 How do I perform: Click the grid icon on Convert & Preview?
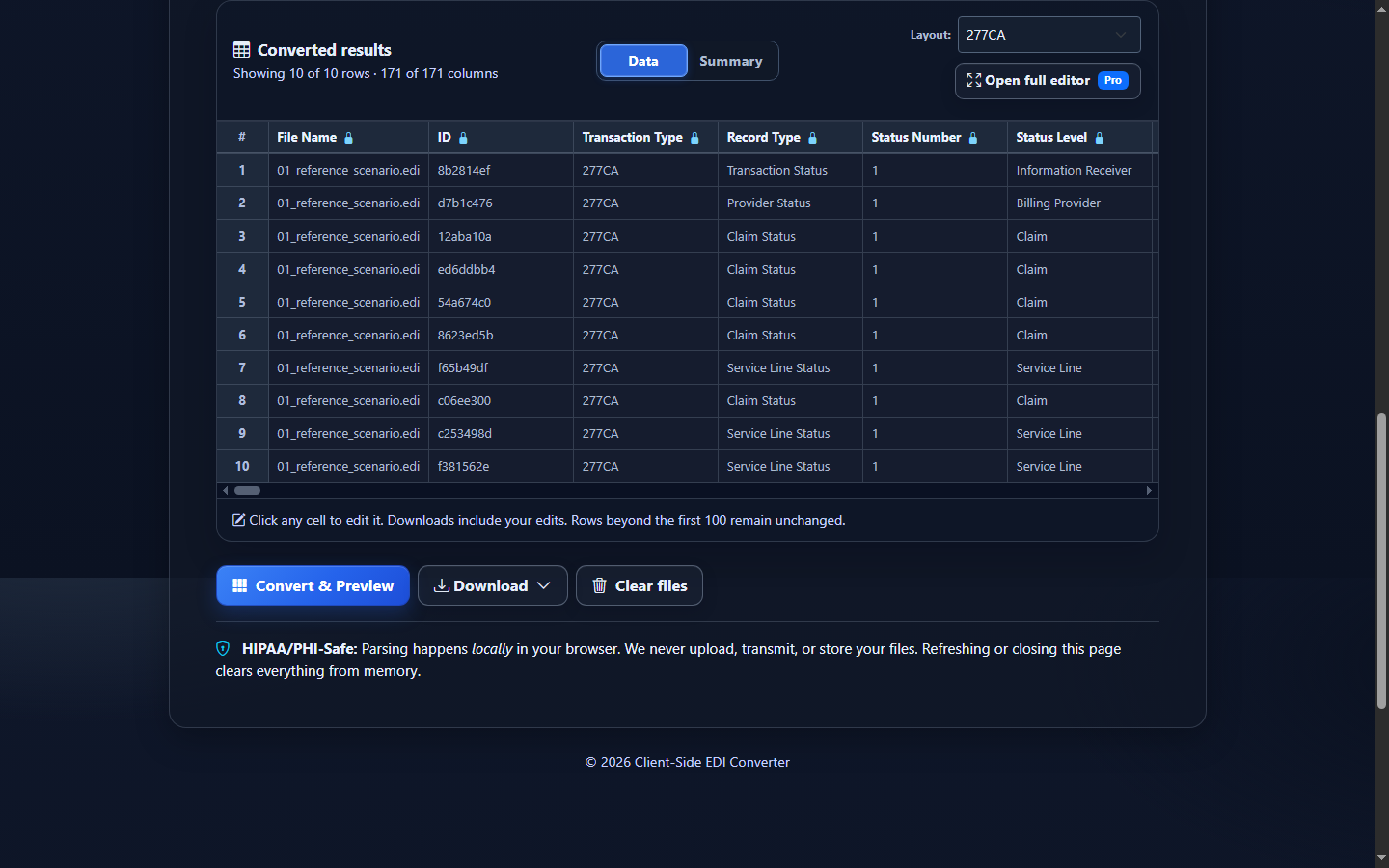(x=240, y=585)
